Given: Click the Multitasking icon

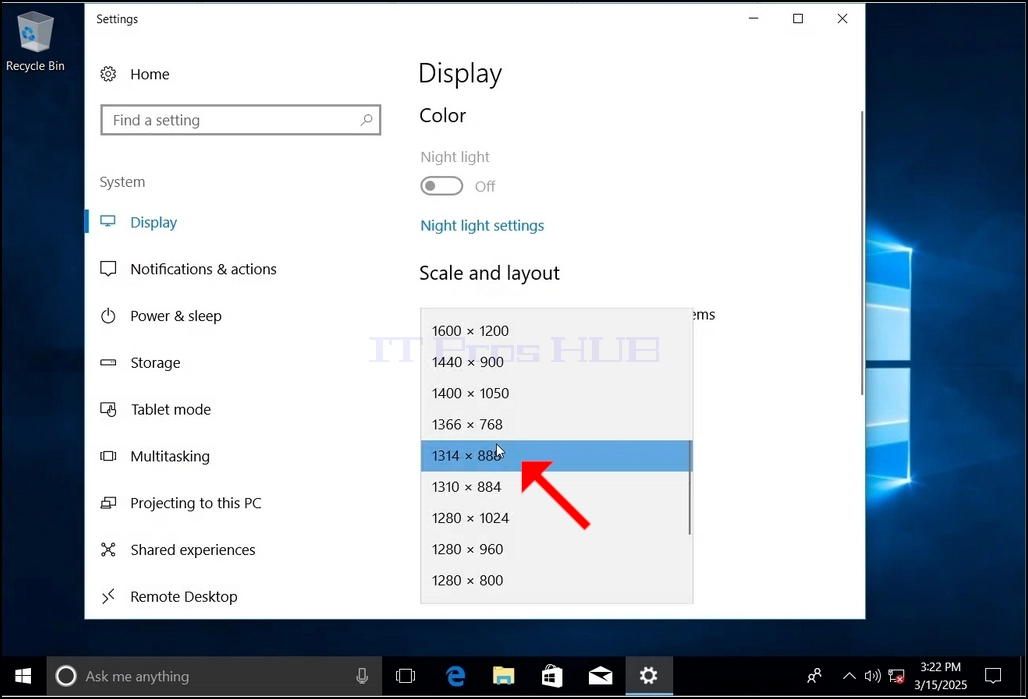Looking at the screenshot, I should pos(108,456).
